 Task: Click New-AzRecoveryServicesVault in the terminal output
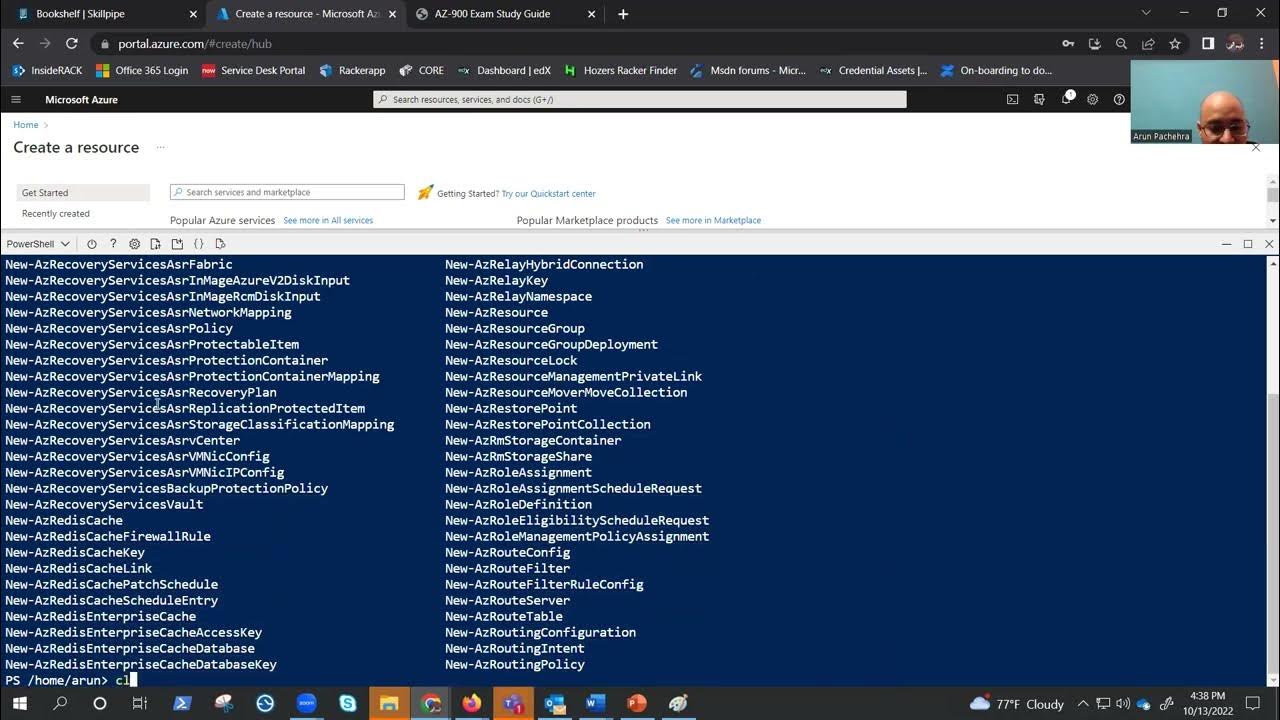pos(104,505)
